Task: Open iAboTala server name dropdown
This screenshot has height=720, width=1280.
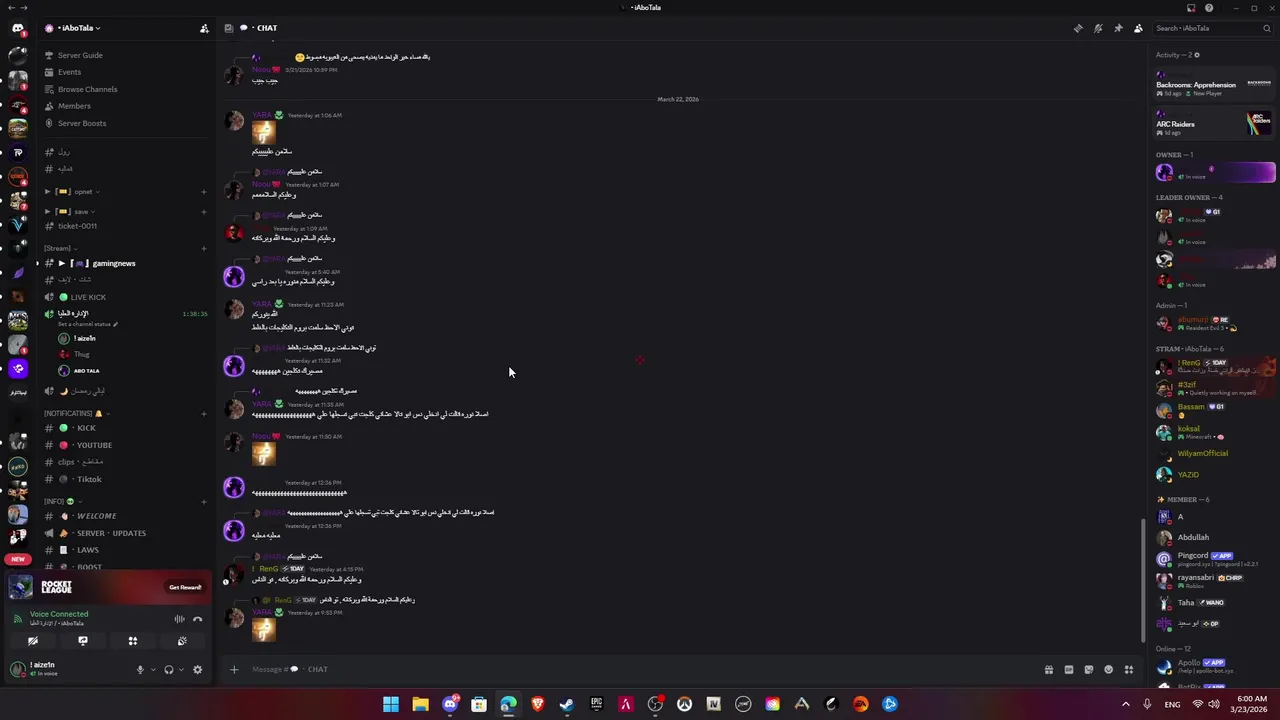Action: 78,28
